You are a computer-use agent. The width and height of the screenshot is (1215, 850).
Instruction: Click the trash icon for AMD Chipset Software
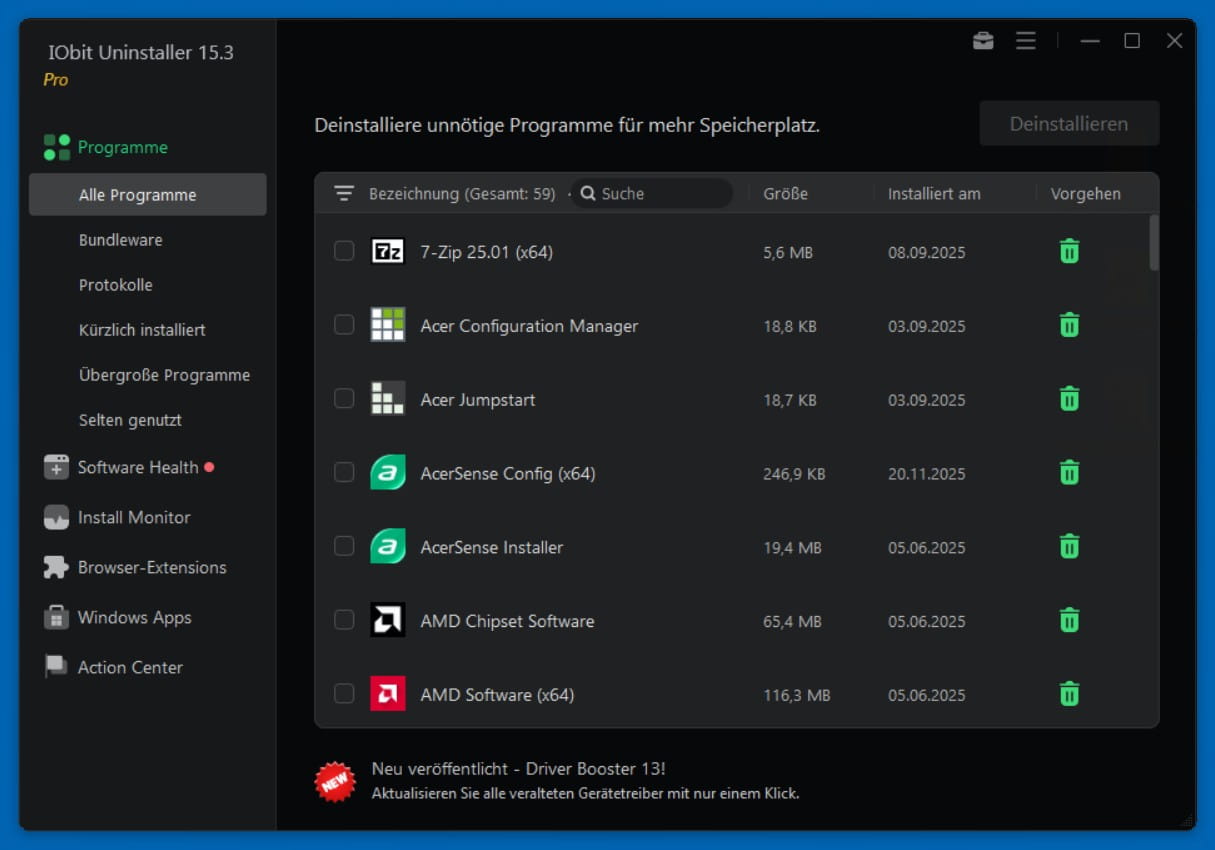click(x=1069, y=620)
